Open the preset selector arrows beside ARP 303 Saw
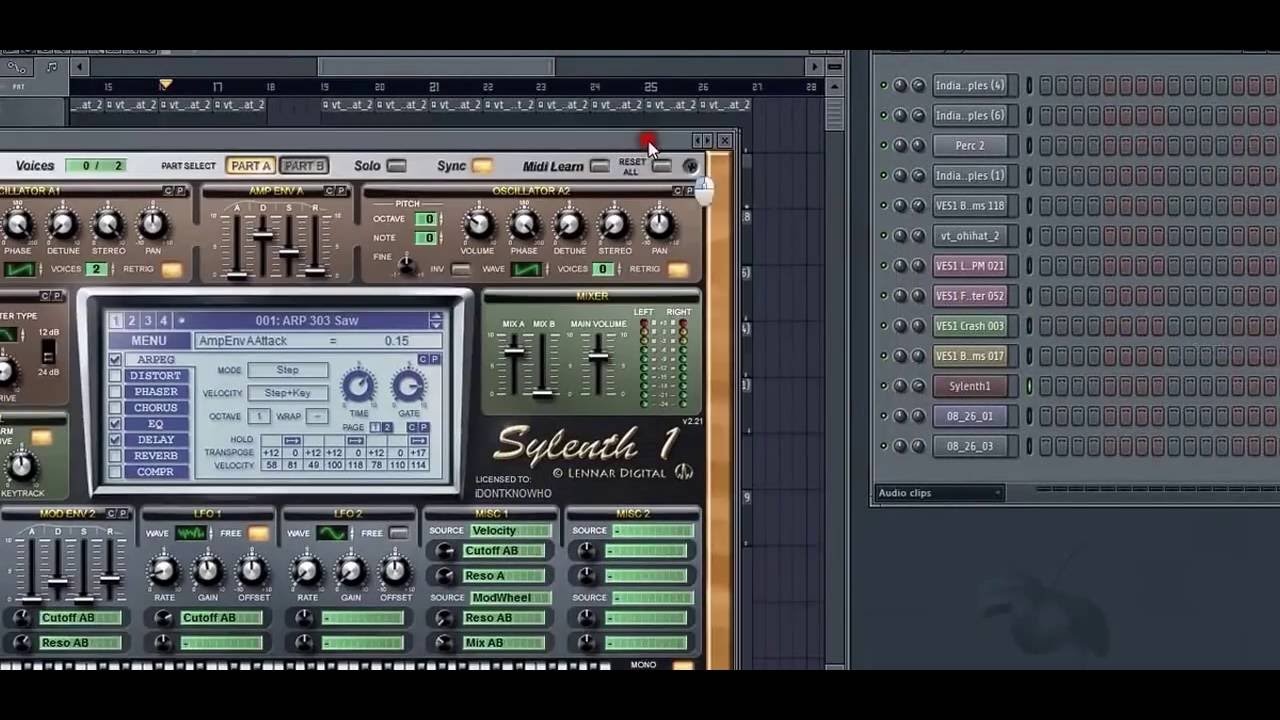This screenshot has width=1280, height=720. (x=435, y=321)
